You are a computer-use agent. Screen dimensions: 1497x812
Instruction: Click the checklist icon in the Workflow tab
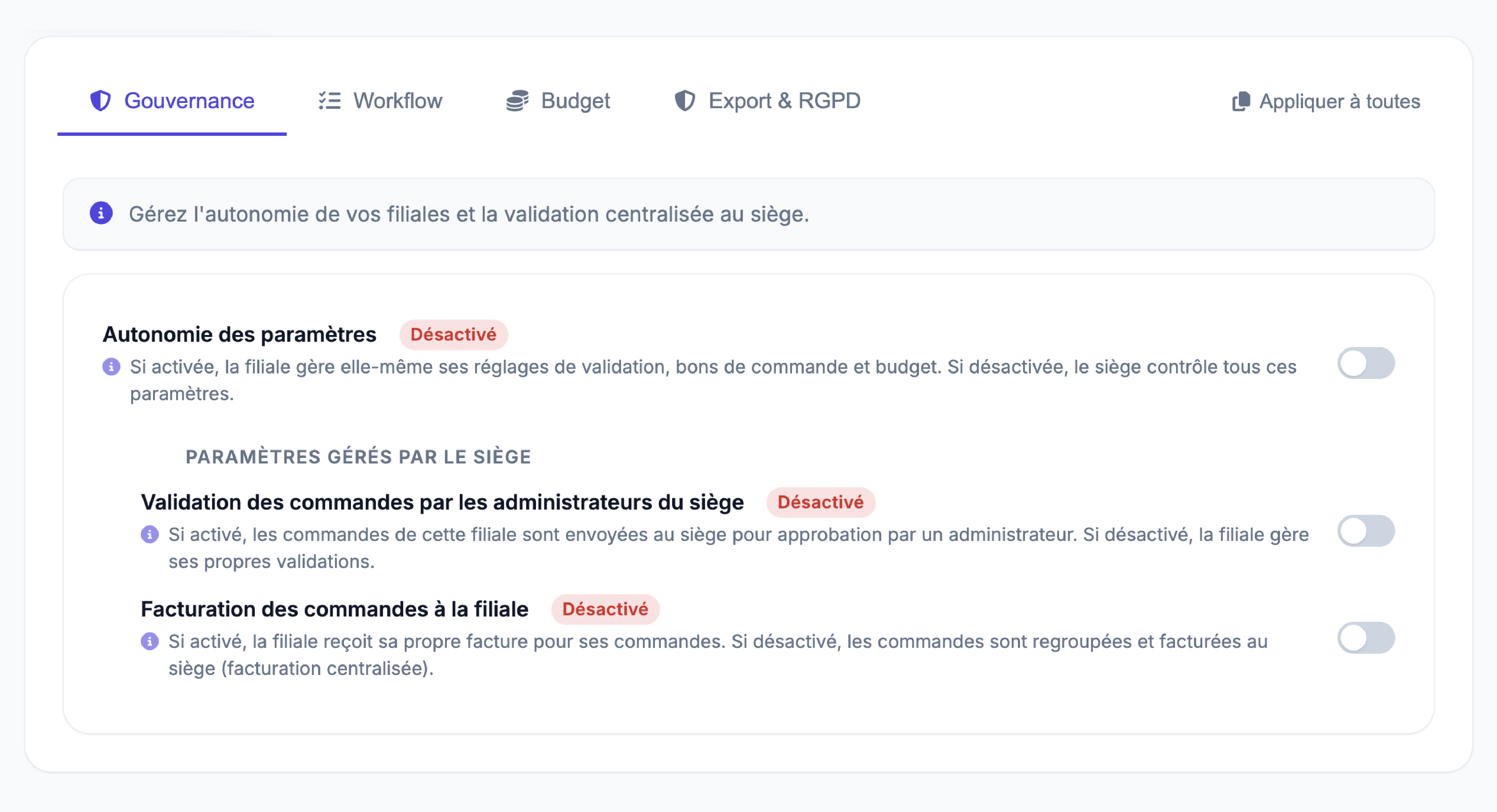[x=329, y=101]
